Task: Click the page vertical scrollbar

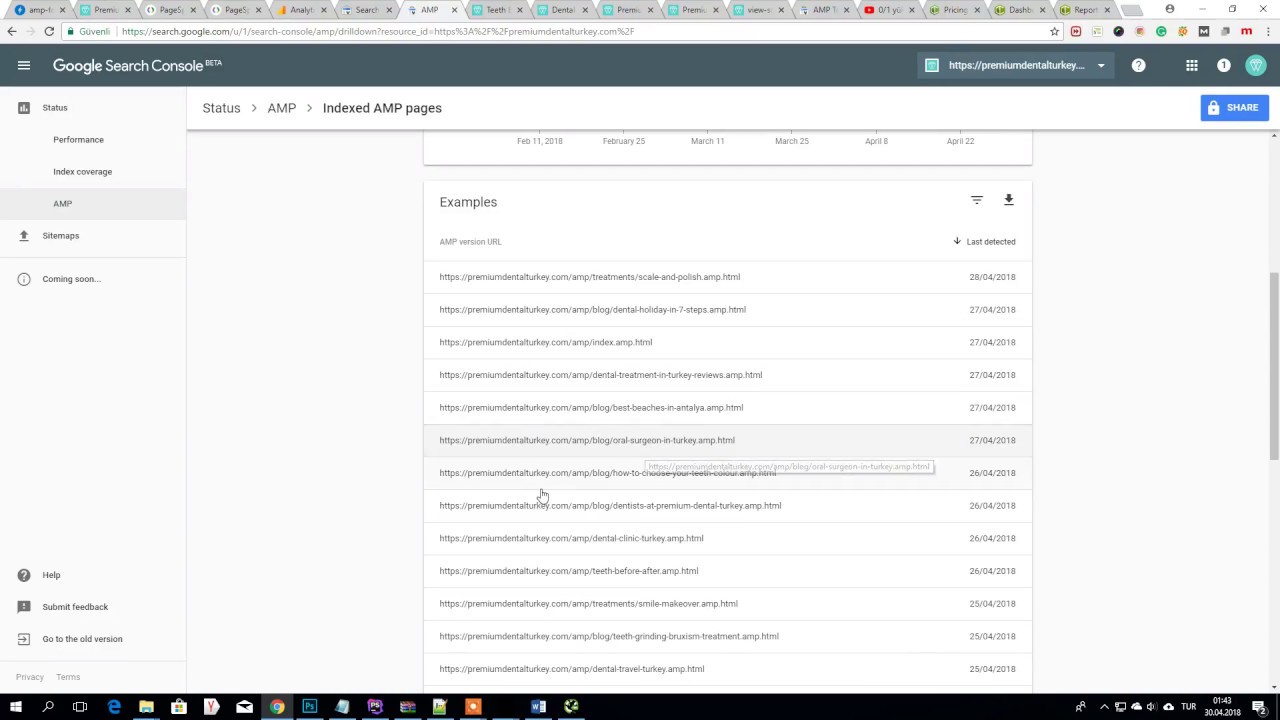Action: point(1274,365)
